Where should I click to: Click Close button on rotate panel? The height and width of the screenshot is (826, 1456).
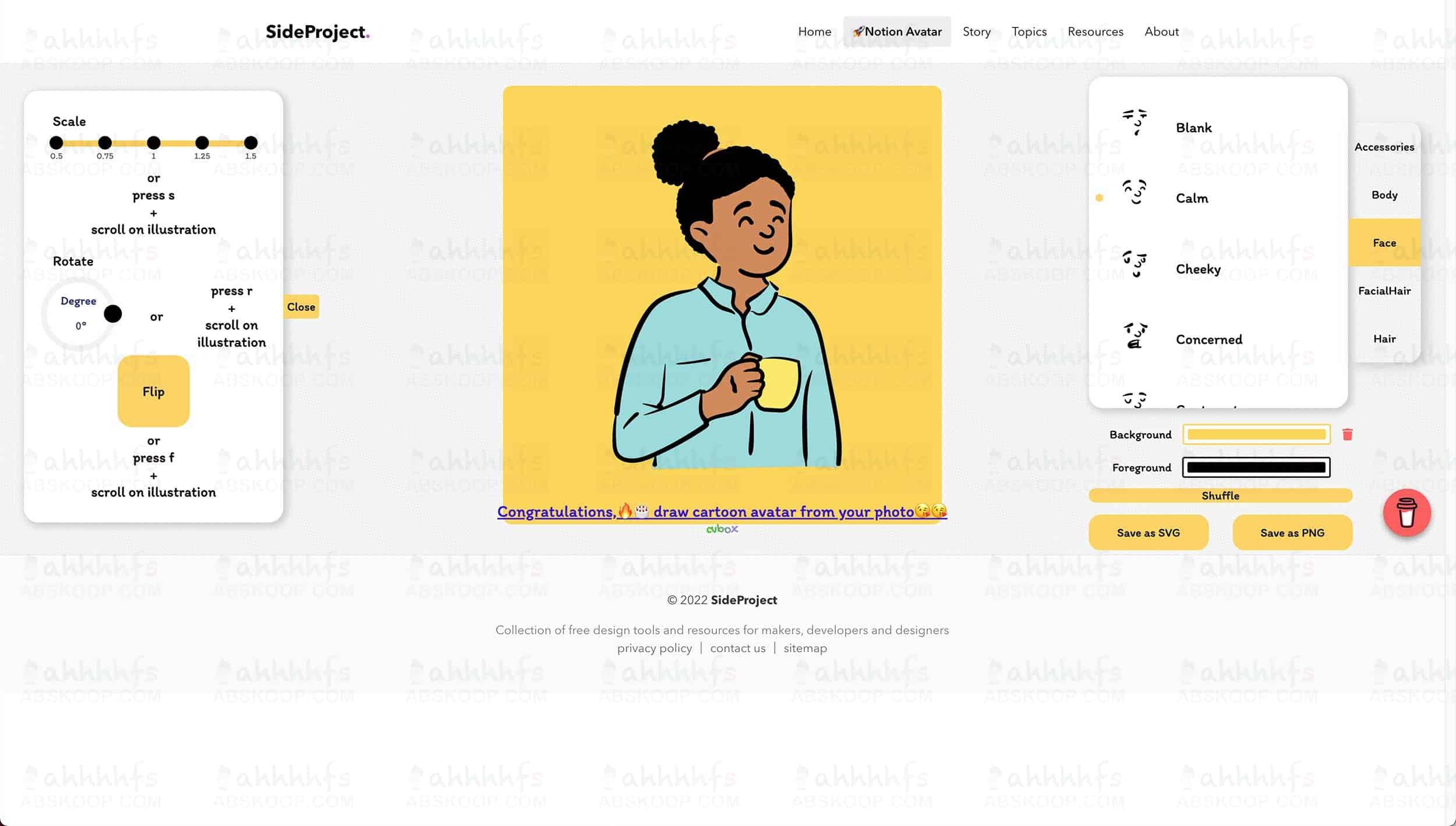pyautogui.click(x=300, y=306)
